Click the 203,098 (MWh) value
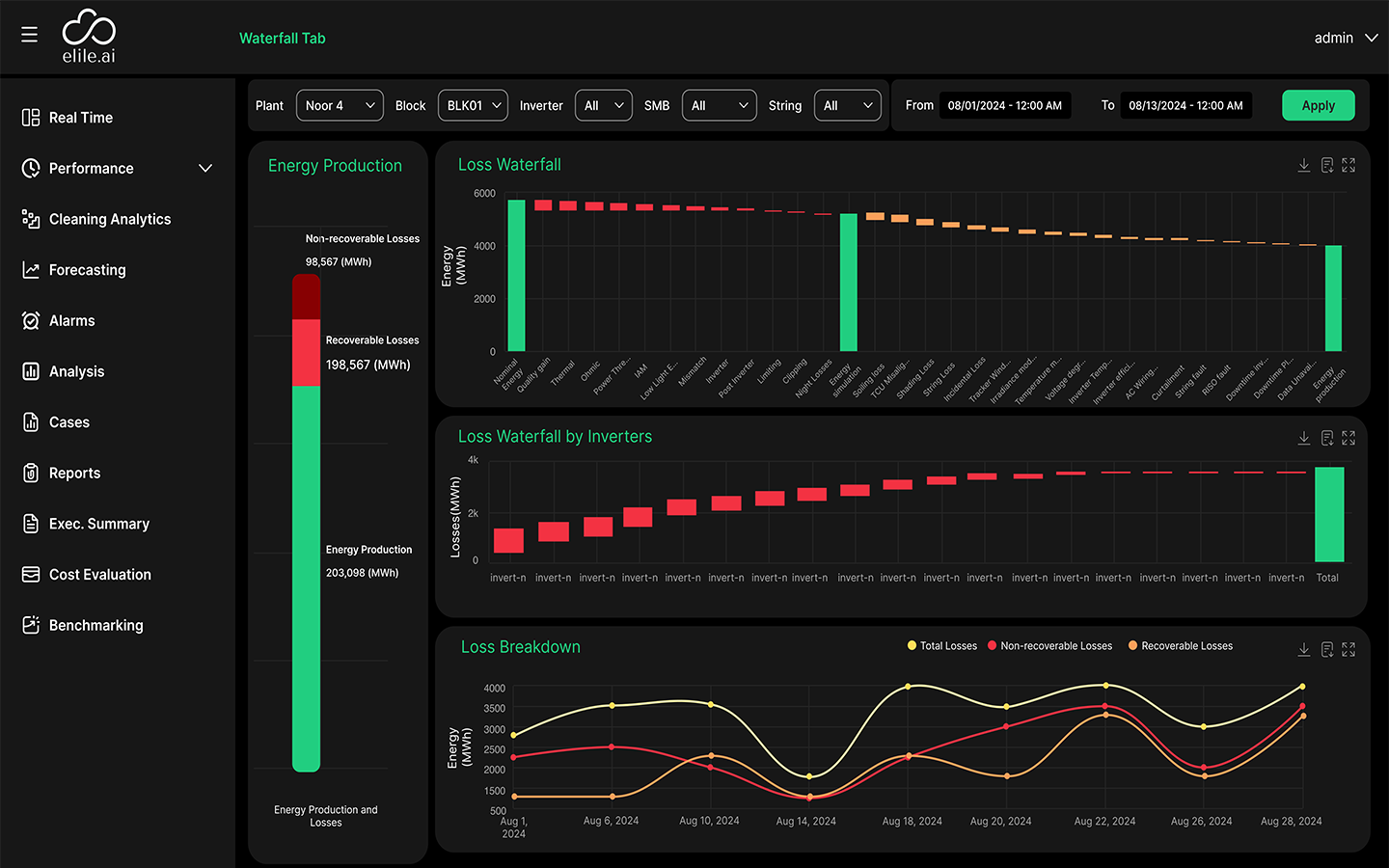This screenshot has width=1389, height=868. (363, 573)
